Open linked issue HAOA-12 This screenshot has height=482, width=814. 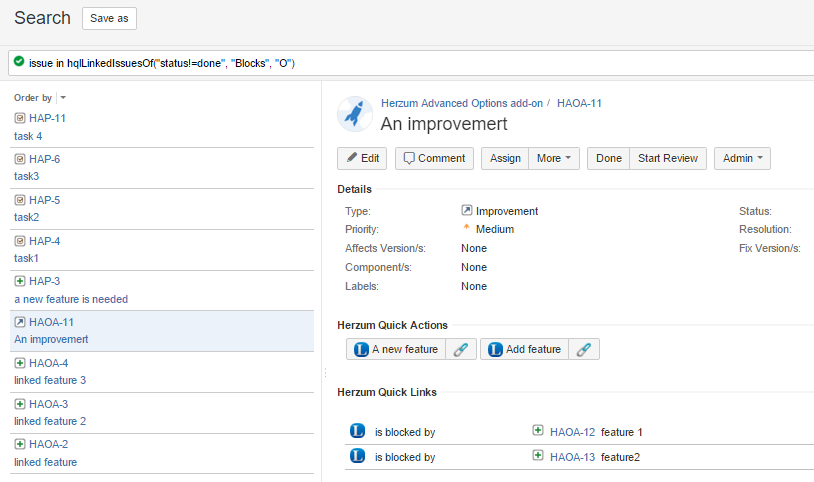(x=572, y=432)
